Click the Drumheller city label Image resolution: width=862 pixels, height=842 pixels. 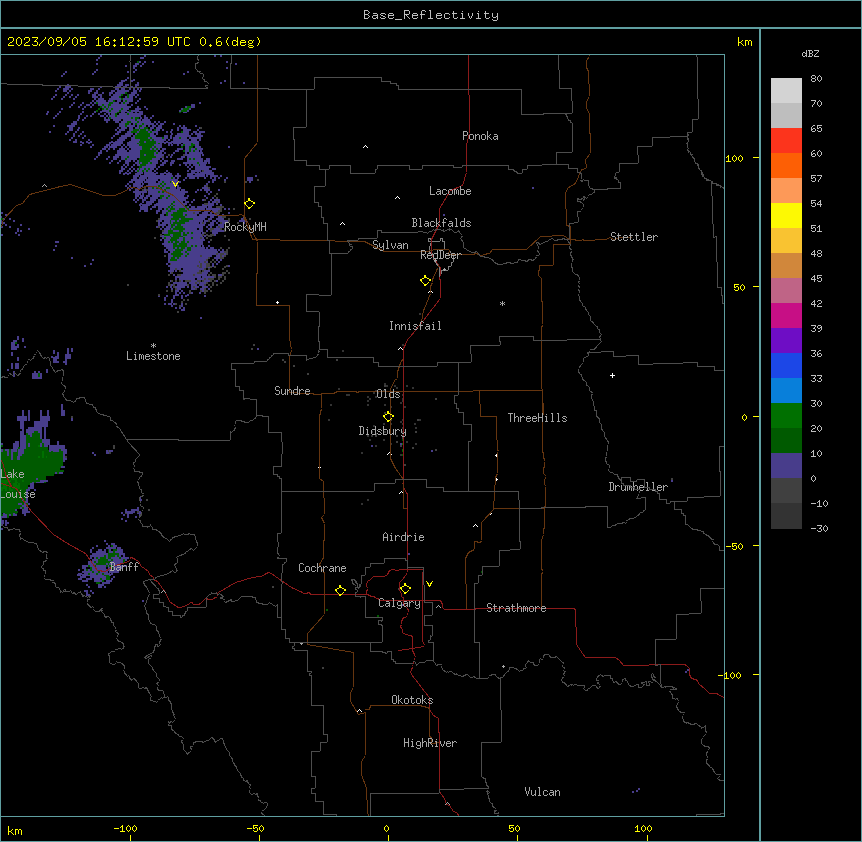click(x=638, y=487)
